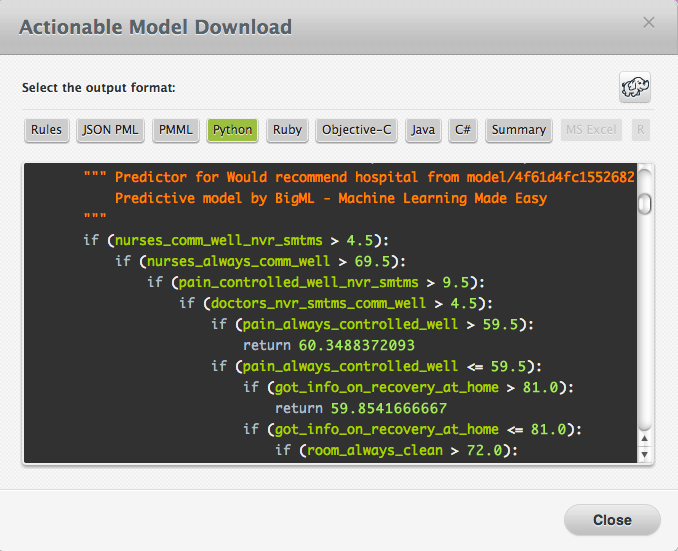Choose Objective-C output format
The width and height of the screenshot is (678, 551).
(357, 130)
